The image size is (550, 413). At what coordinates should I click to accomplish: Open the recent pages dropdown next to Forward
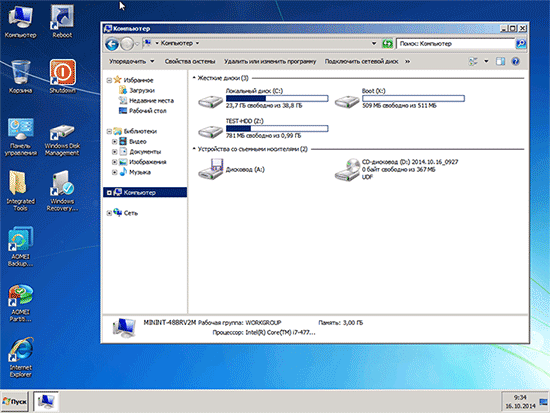(137, 44)
